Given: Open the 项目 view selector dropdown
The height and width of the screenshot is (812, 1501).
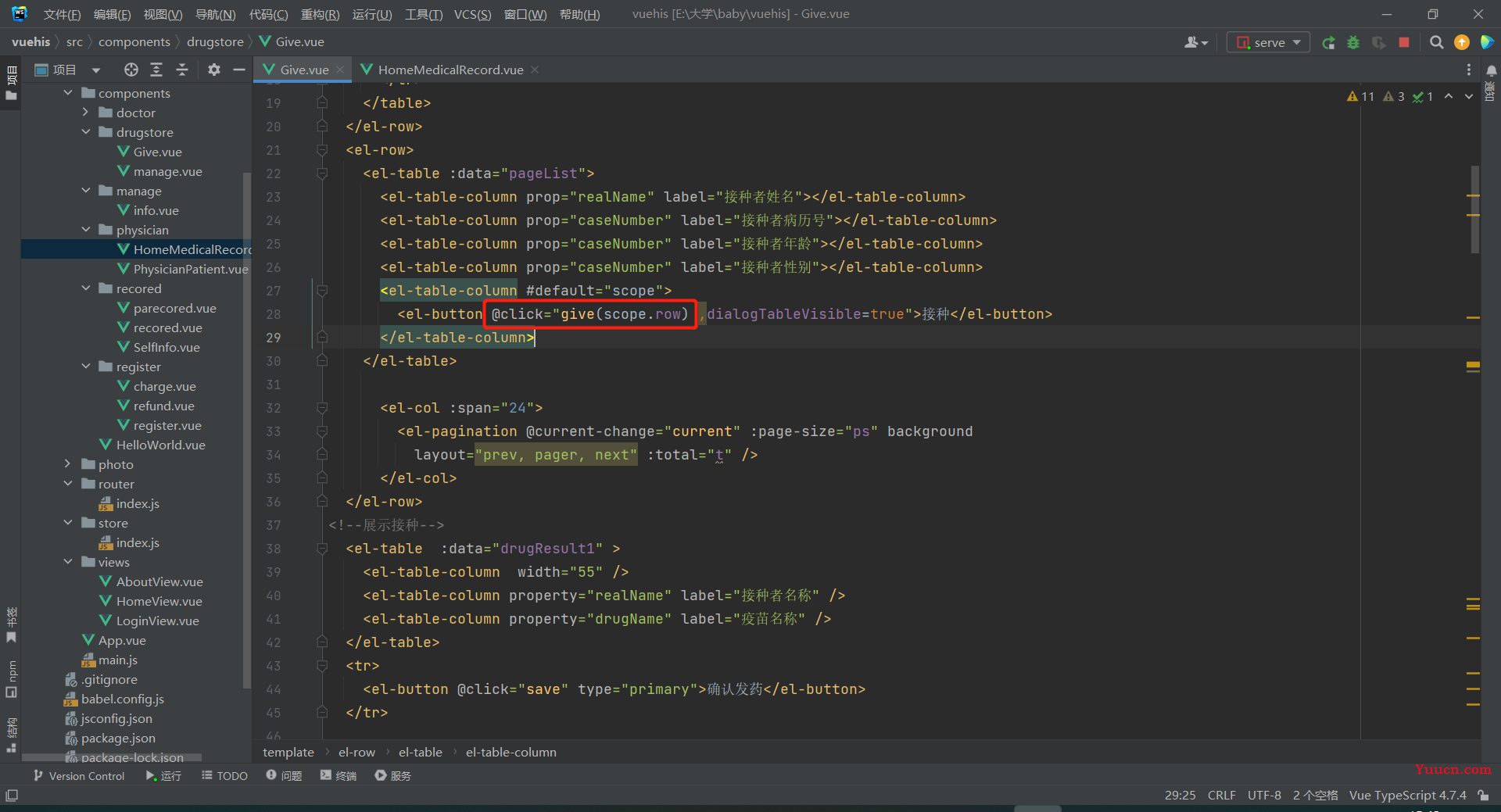Looking at the screenshot, I should (x=68, y=70).
